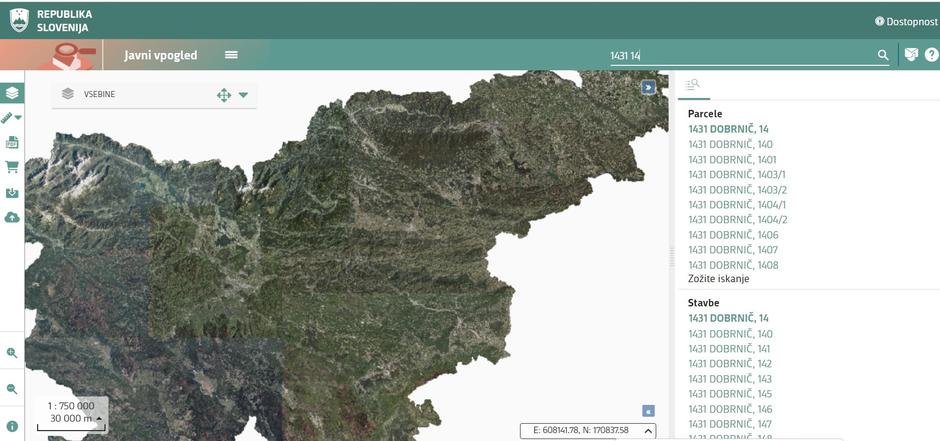940x441 pixels.
Task: Select the measuring ruler tool
Action: 10,118
